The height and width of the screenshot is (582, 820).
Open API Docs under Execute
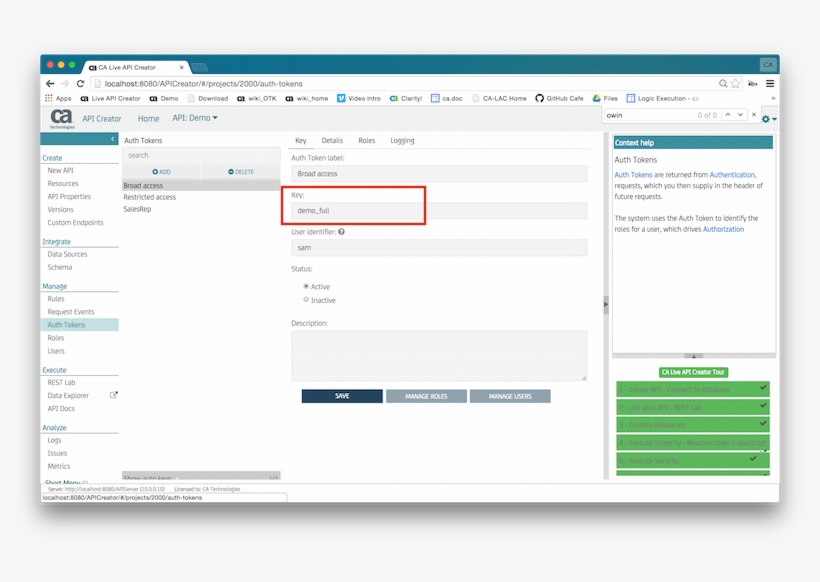[61, 408]
